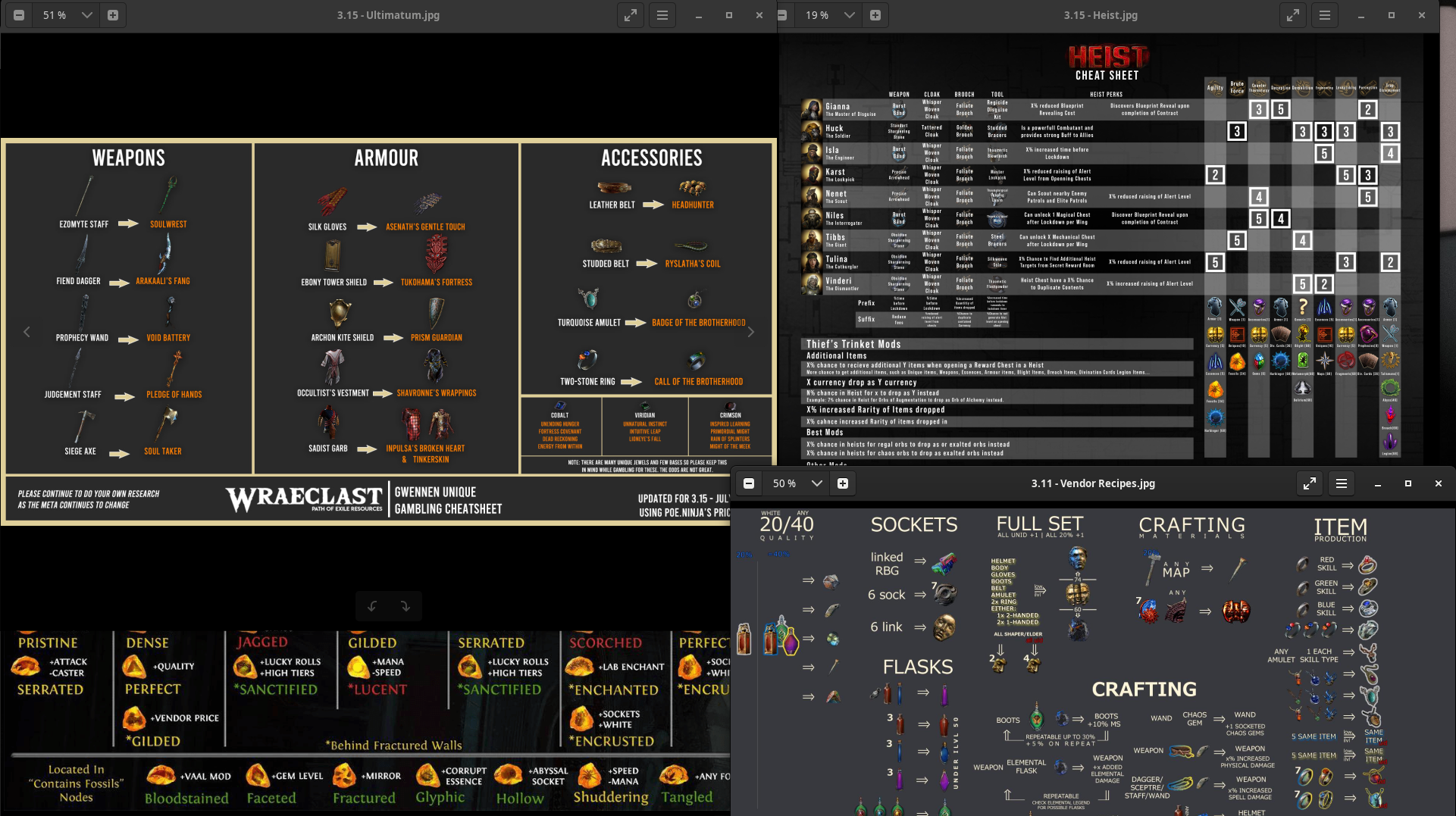Click the ARMOUR heading in the Ultimatum image

pyautogui.click(x=387, y=158)
